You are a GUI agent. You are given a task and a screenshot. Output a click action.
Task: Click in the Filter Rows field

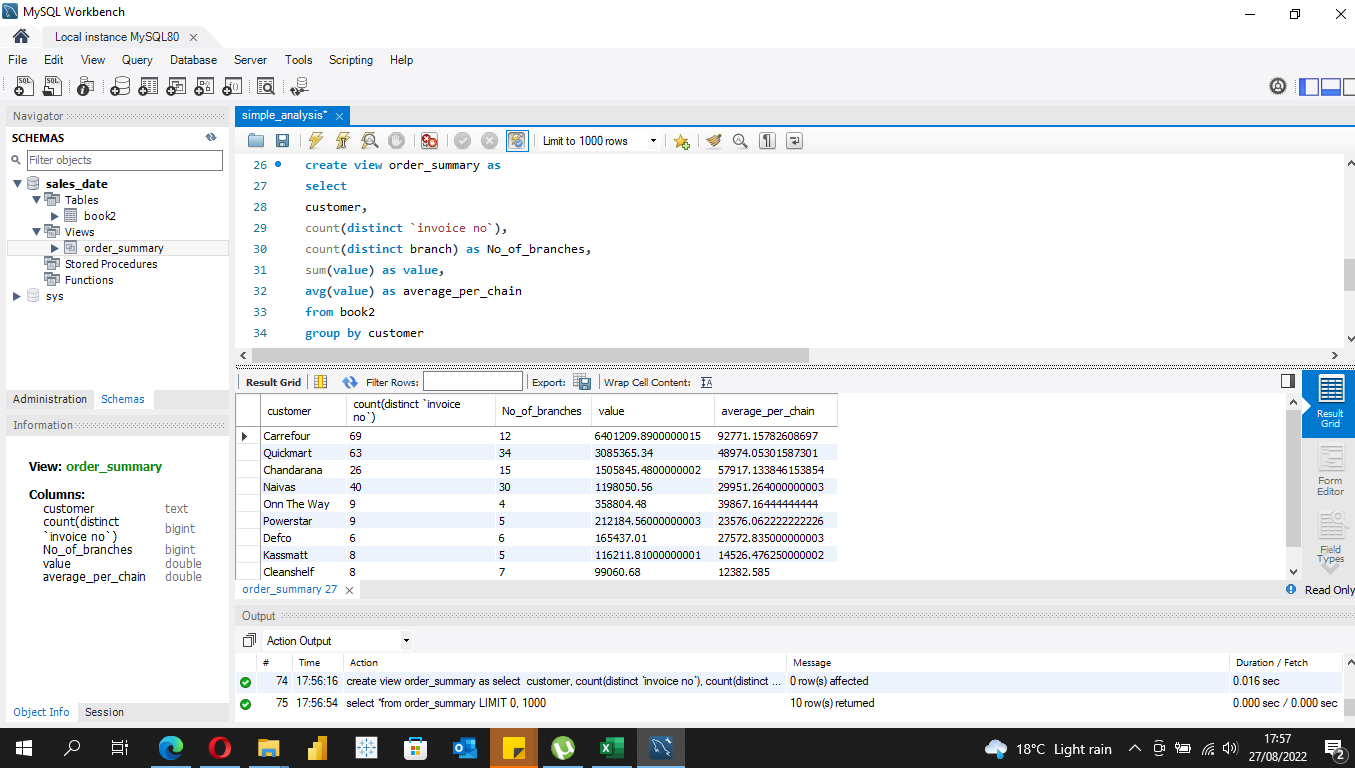tap(472, 381)
